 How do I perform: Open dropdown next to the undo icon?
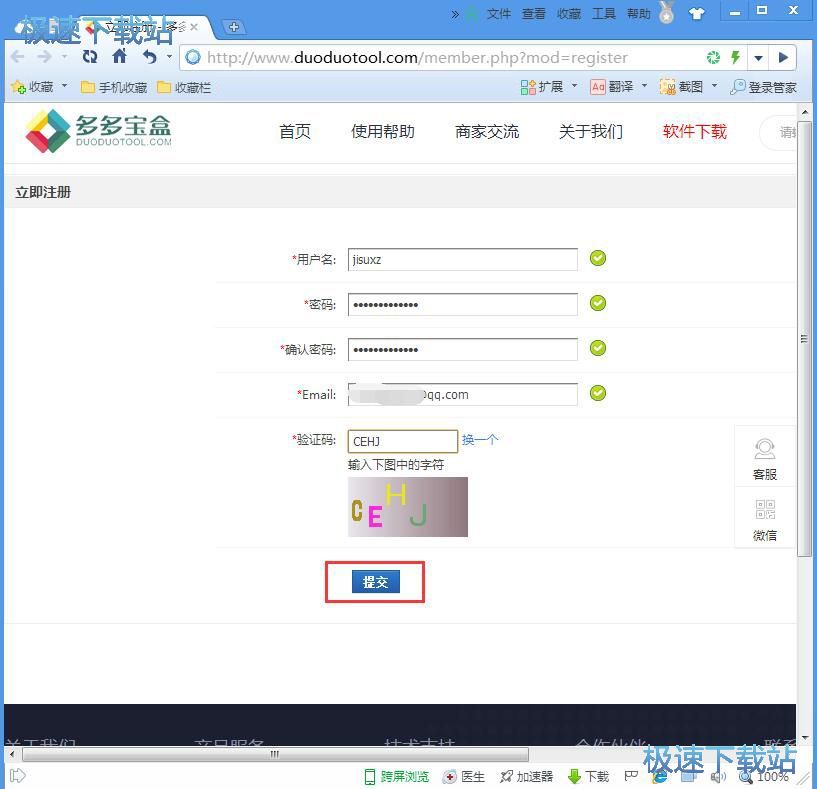click(x=169, y=56)
